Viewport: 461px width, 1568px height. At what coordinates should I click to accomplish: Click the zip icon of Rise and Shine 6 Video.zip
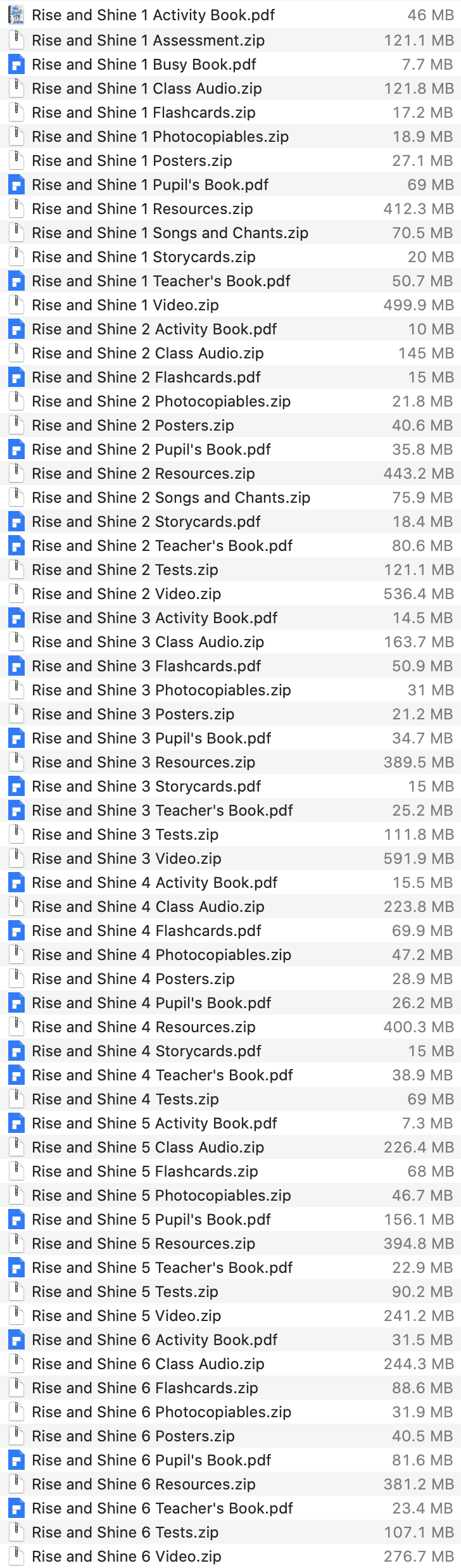16,1557
